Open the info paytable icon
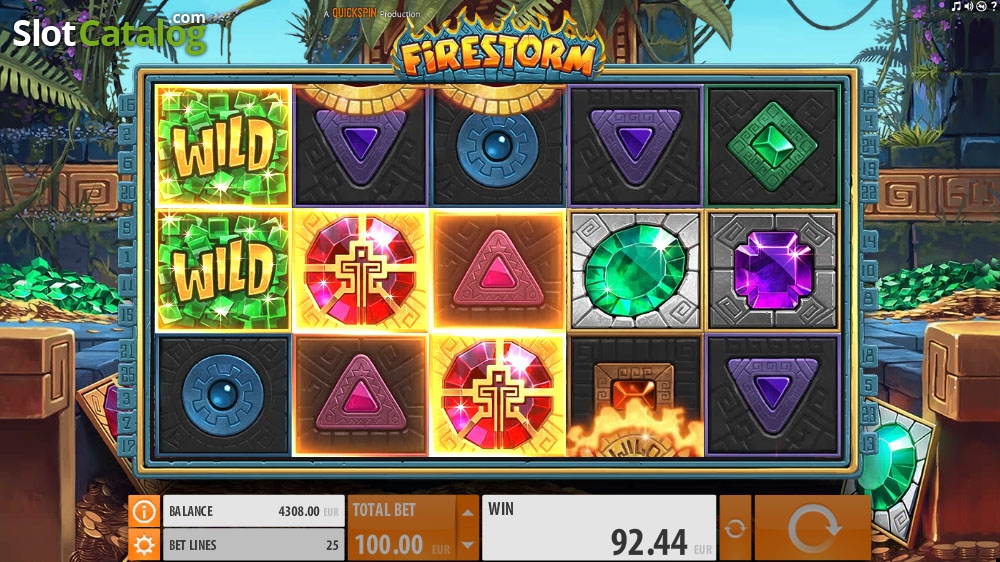Screen dimensions: 1000x562 (x=144, y=511)
